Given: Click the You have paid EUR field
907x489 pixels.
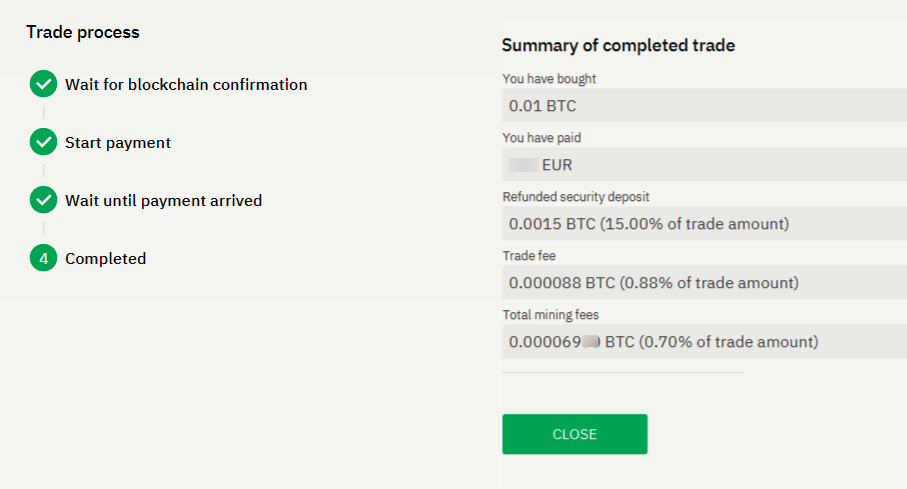Looking at the screenshot, I should pos(704,164).
